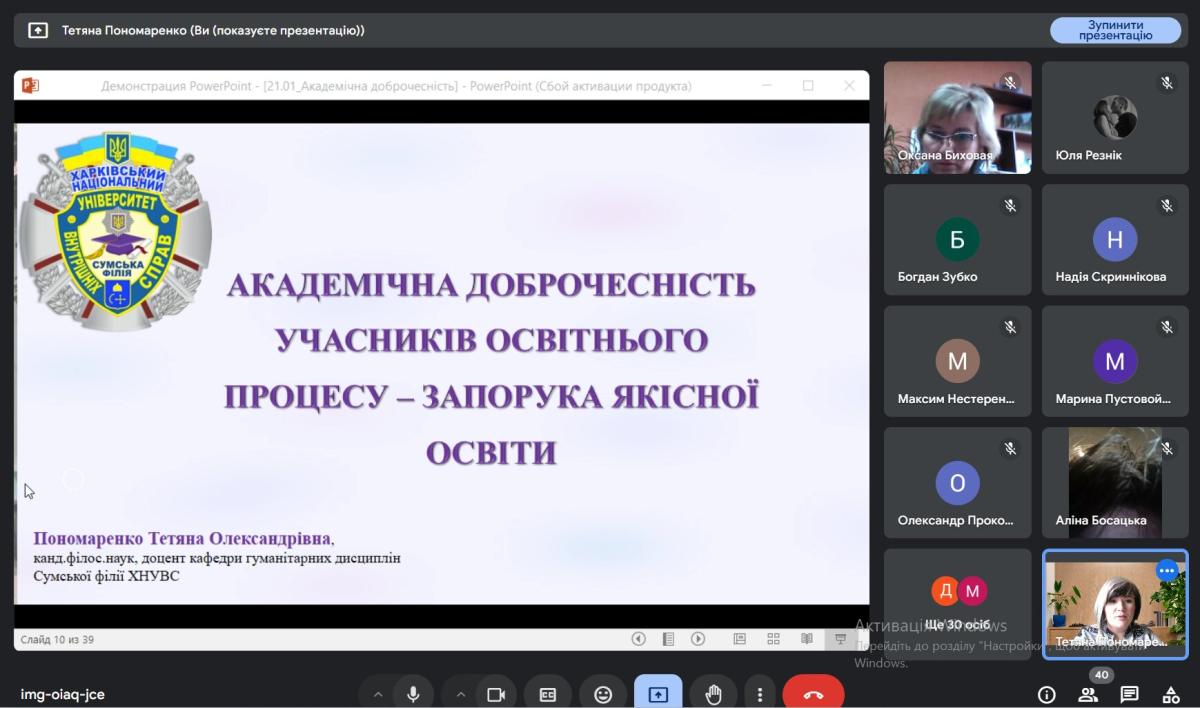Switch to Normal view in PowerPoint status bar
Viewport: 1200px width, 708px height.
point(740,639)
